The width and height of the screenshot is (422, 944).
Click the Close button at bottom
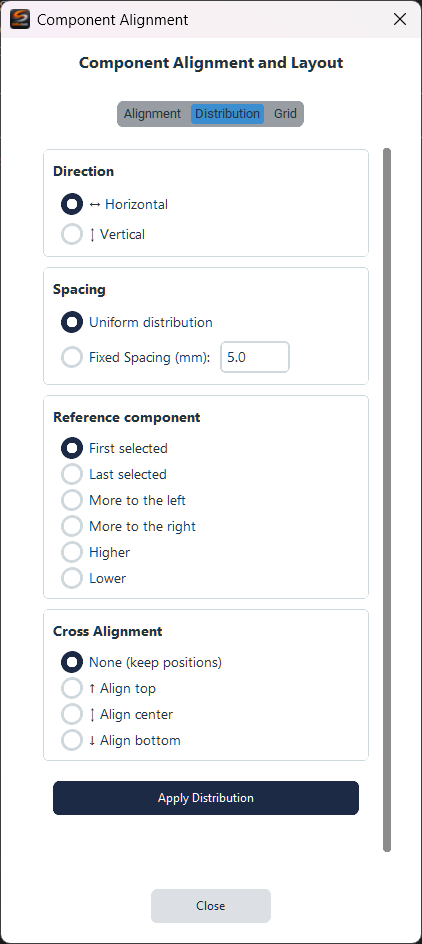click(x=211, y=905)
